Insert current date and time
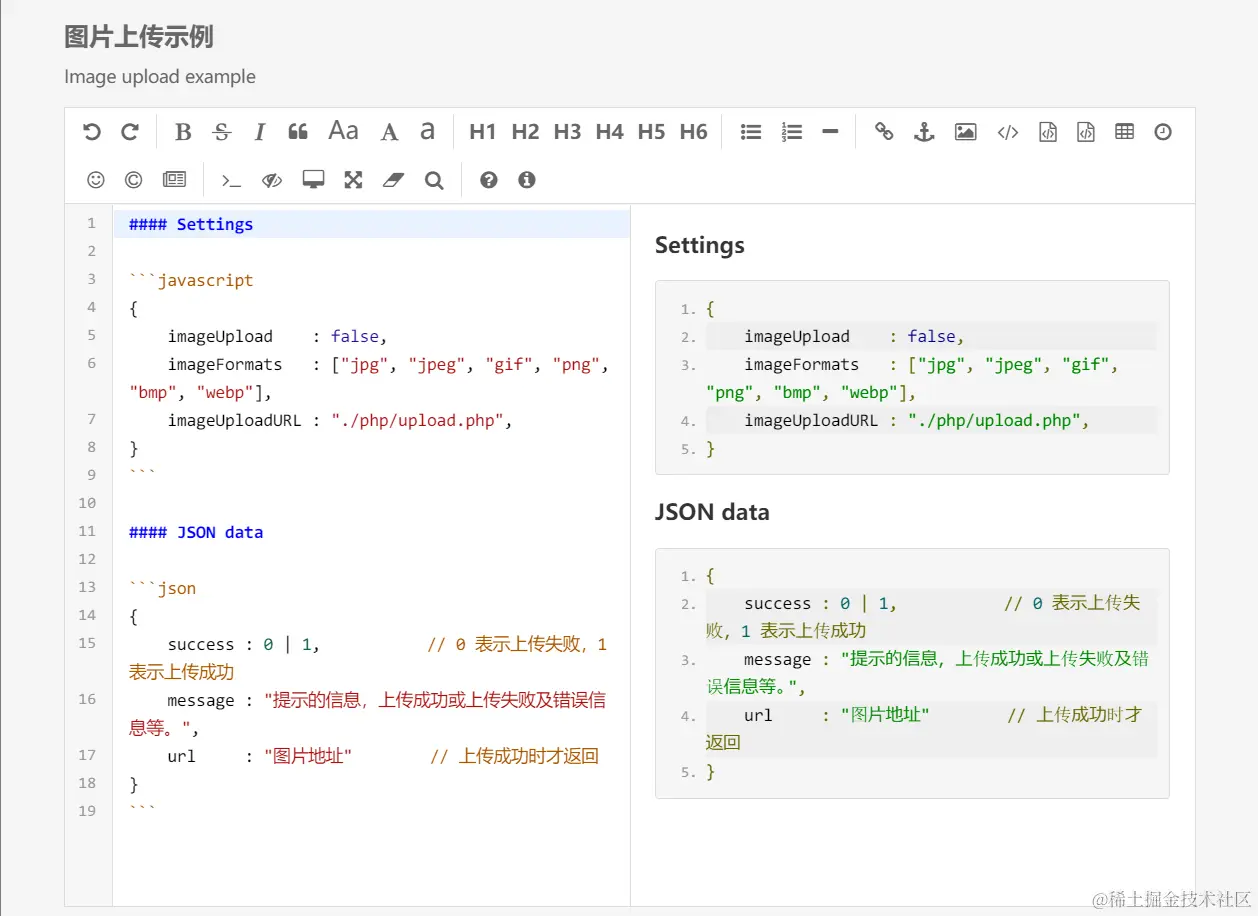The image size is (1258, 916). click(x=1163, y=132)
